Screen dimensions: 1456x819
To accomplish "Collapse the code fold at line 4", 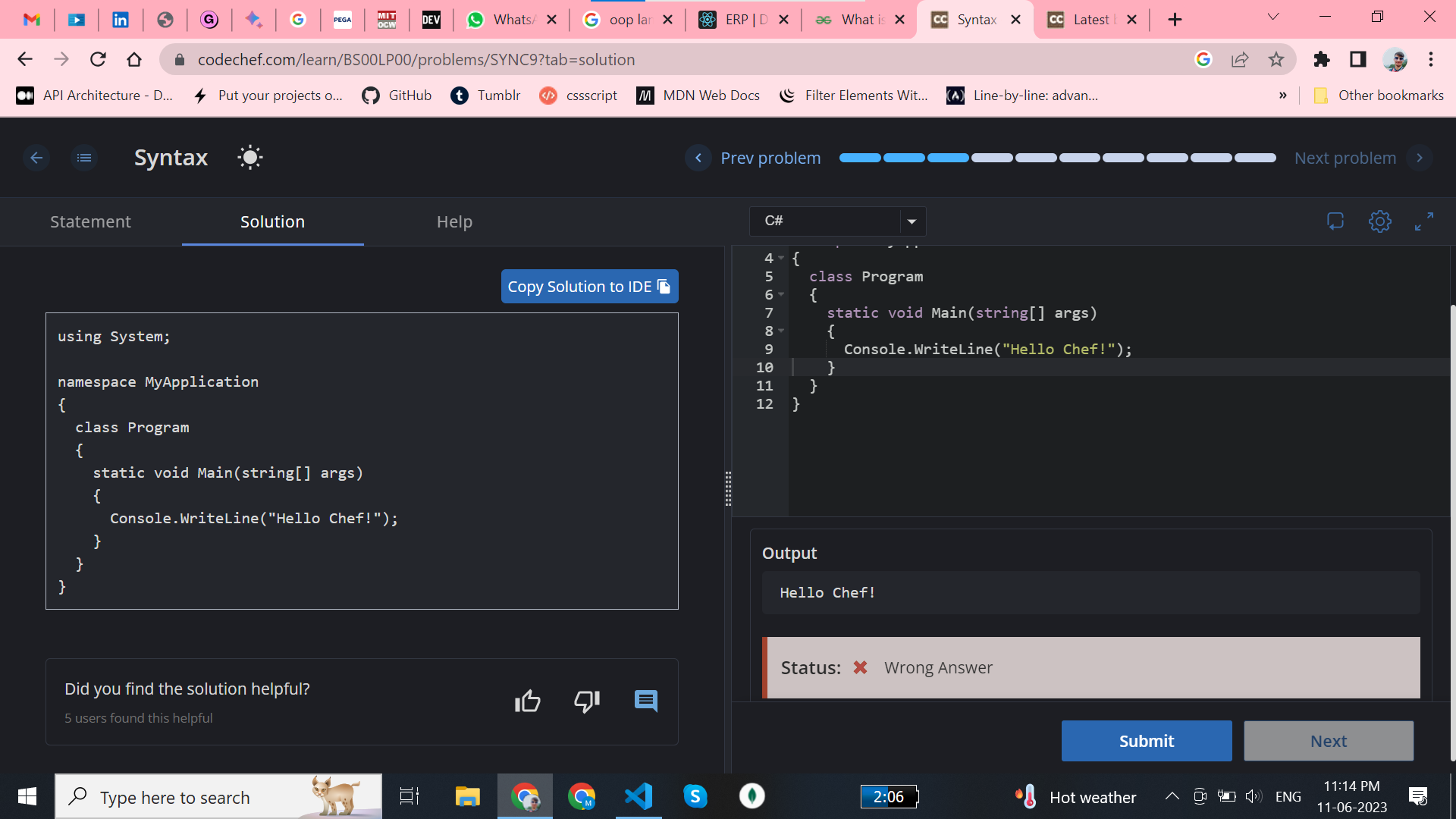I will [781, 258].
